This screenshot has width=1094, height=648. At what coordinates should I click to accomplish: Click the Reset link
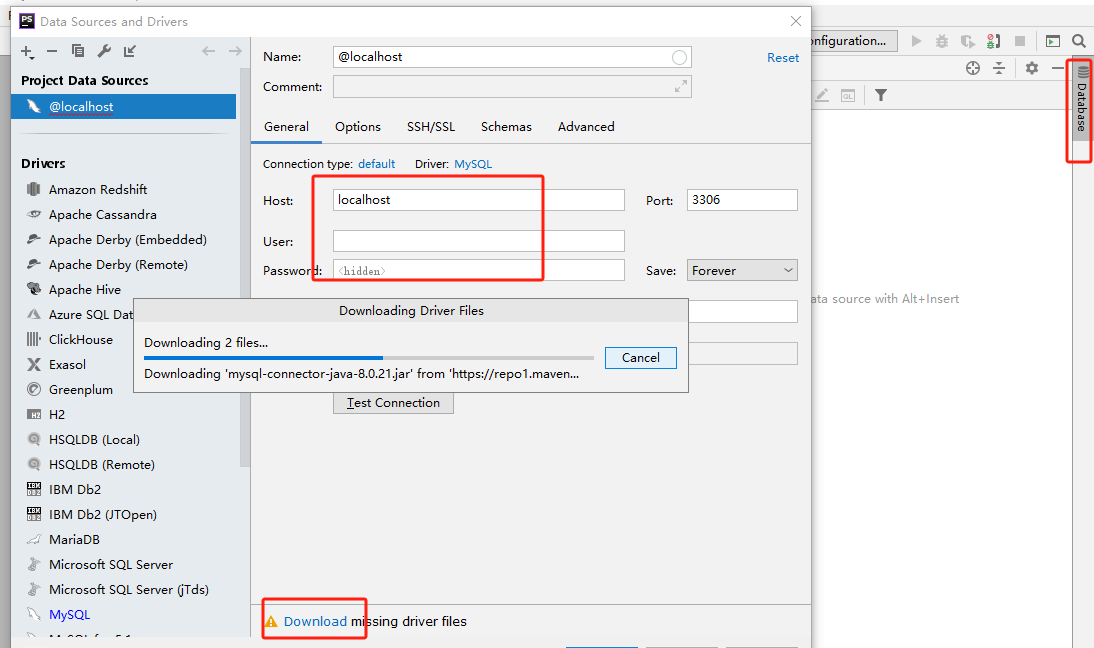pos(783,58)
